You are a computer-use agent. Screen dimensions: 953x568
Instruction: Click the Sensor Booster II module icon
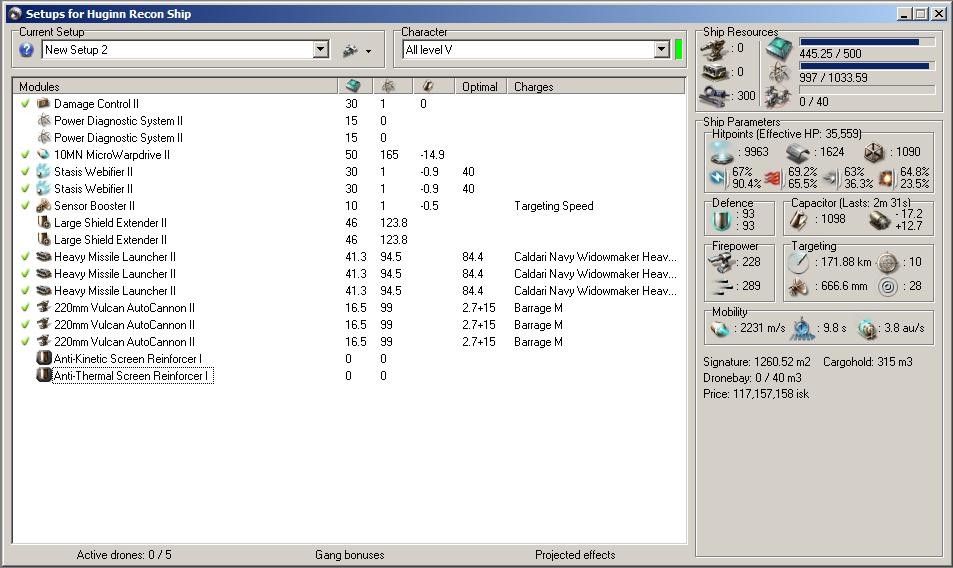coord(43,206)
